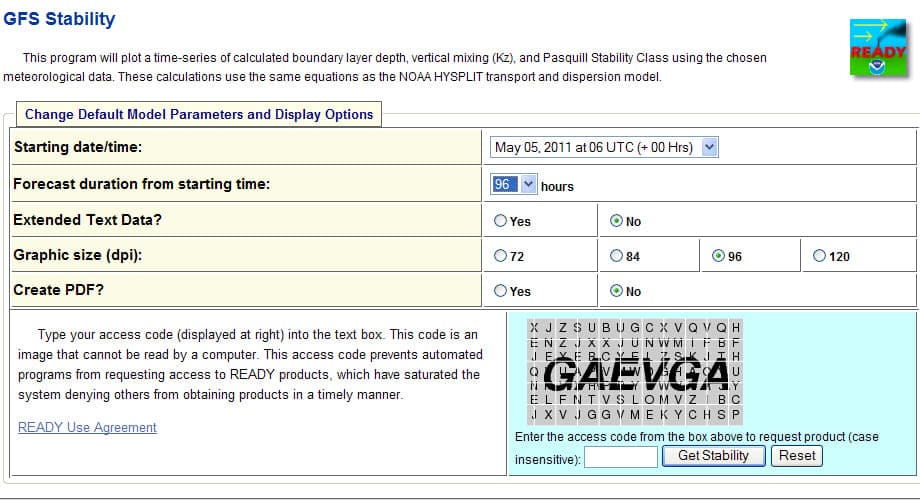Viewport: 920px width, 500px height.
Task: Click the GAEVGA access code image
Action: click(x=636, y=370)
